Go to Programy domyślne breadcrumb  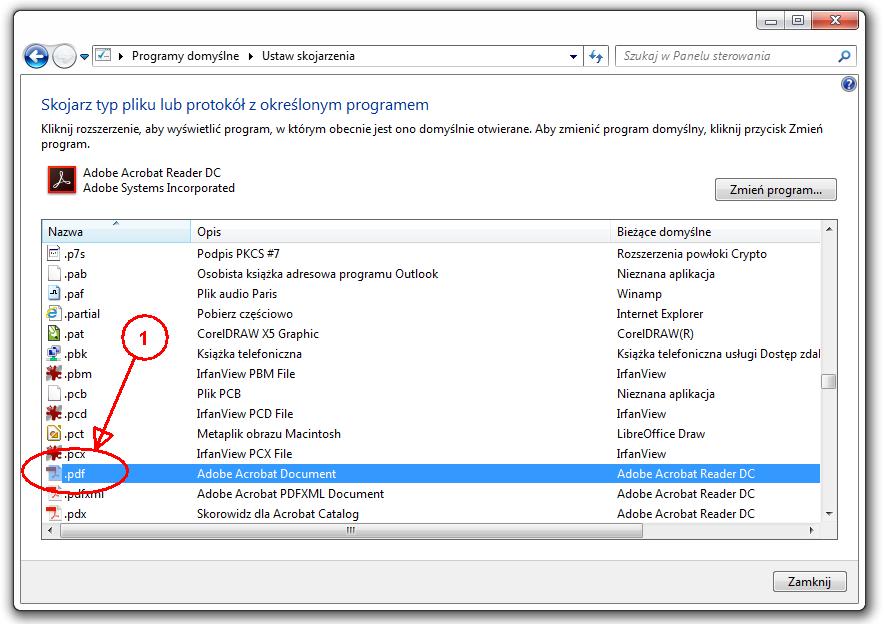point(185,56)
